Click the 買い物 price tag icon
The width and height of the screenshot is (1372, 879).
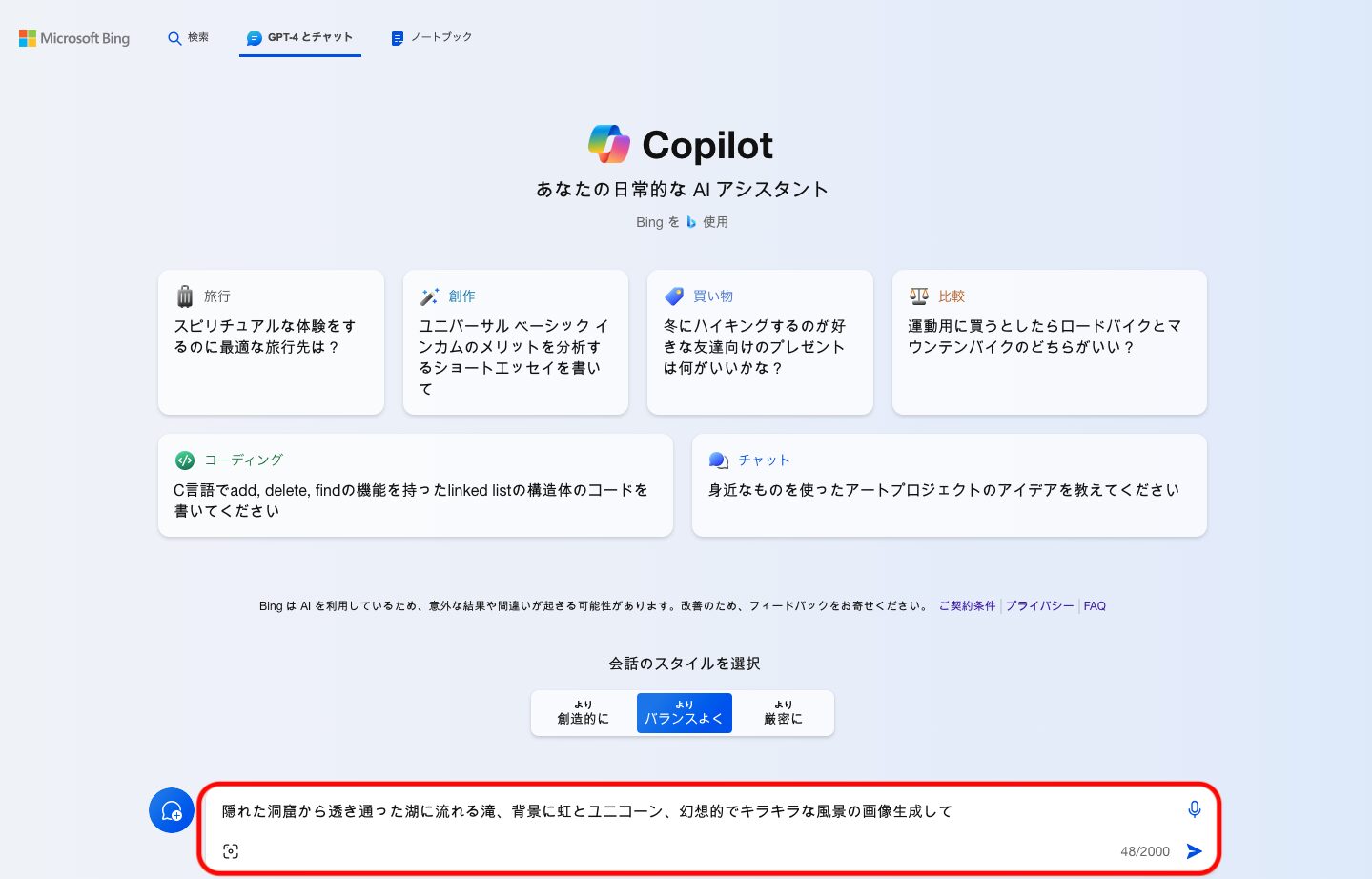point(674,296)
